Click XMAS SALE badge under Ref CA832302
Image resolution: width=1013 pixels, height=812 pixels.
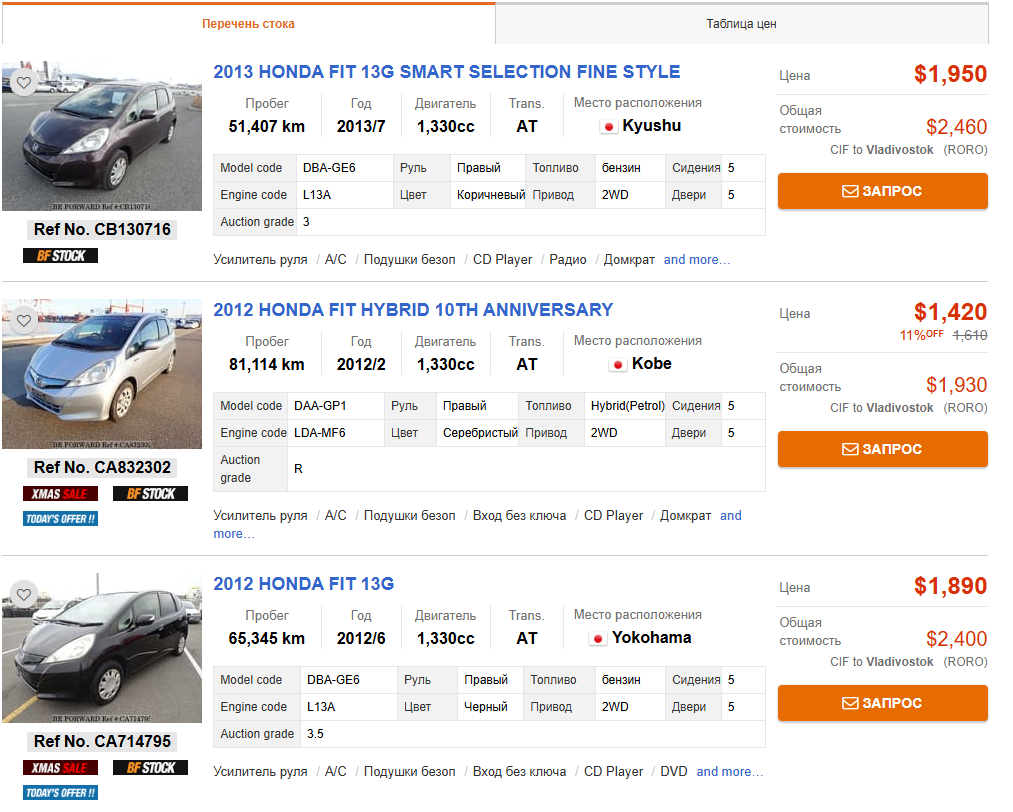pyautogui.click(x=61, y=494)
